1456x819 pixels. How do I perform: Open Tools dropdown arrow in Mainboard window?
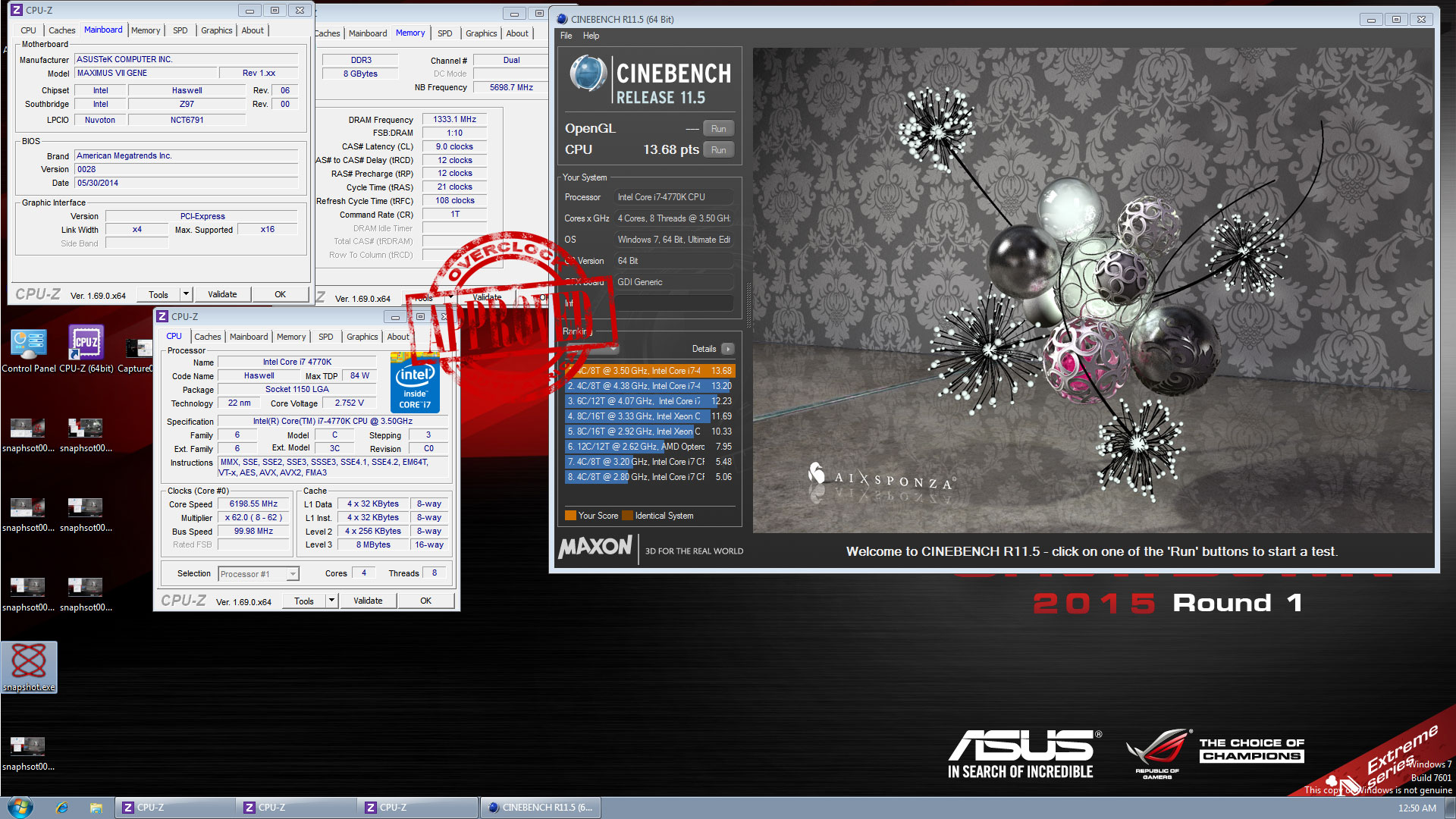[x=186, y=294]
